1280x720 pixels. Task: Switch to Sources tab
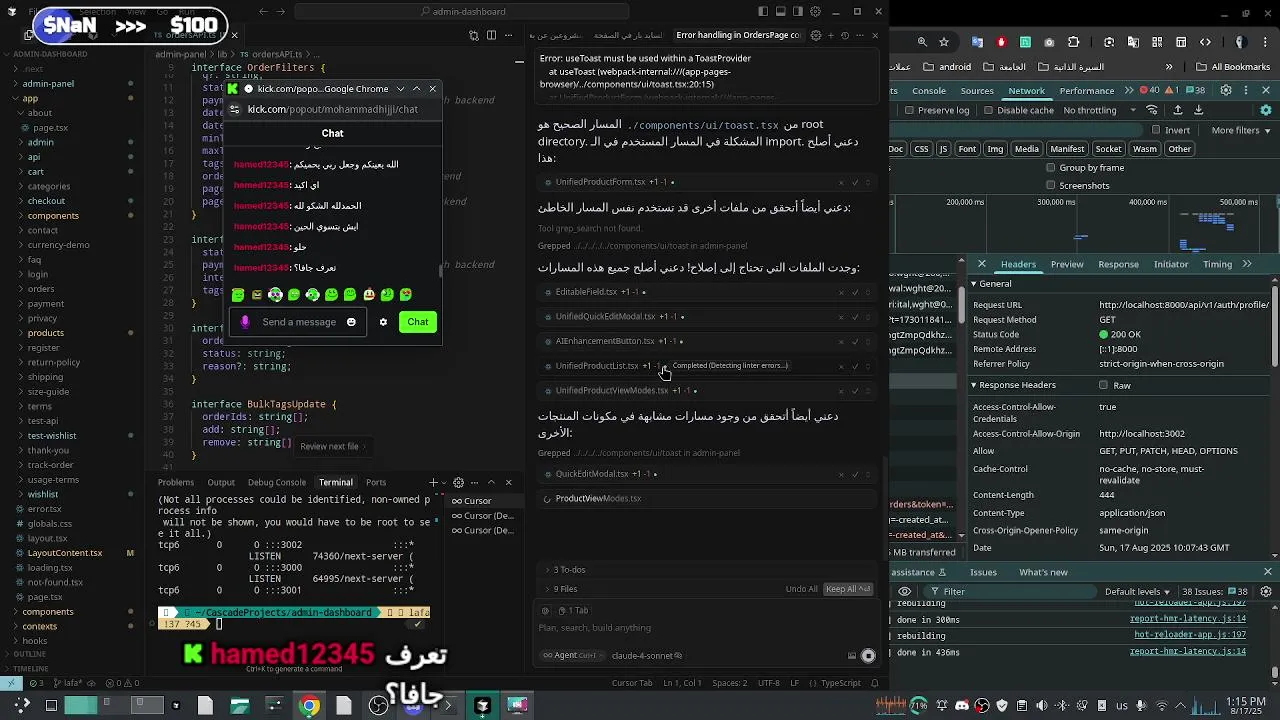[977, 90]
